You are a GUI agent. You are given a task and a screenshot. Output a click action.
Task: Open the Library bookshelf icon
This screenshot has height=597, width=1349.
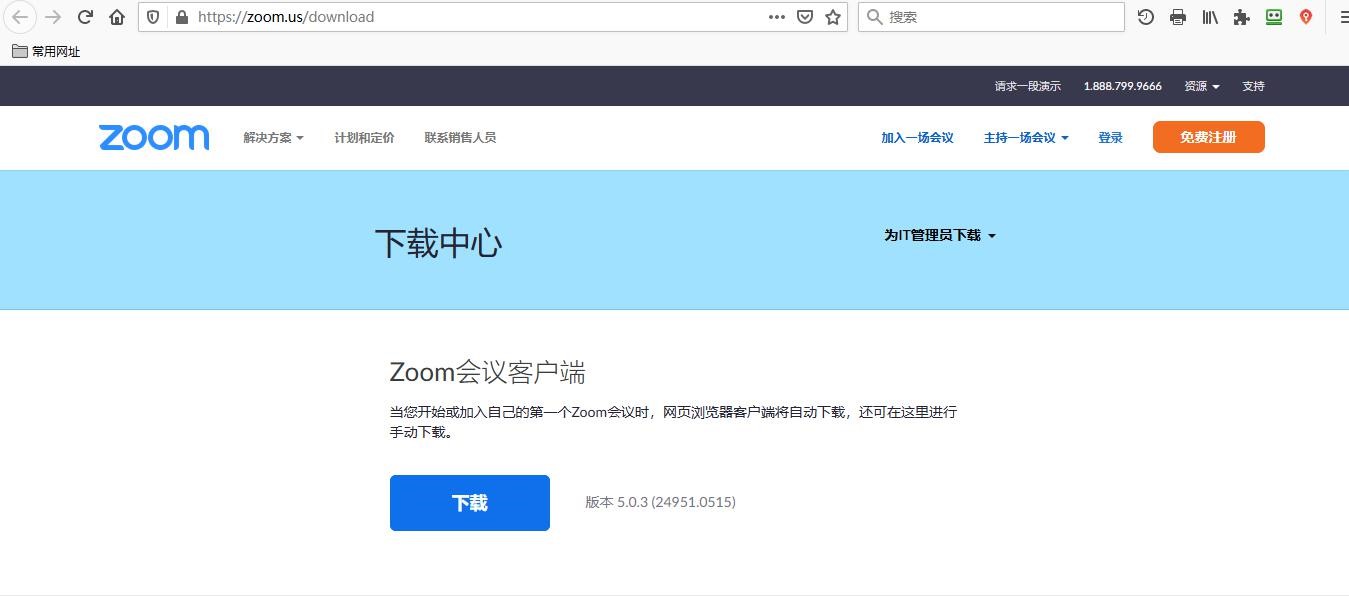1210,17
